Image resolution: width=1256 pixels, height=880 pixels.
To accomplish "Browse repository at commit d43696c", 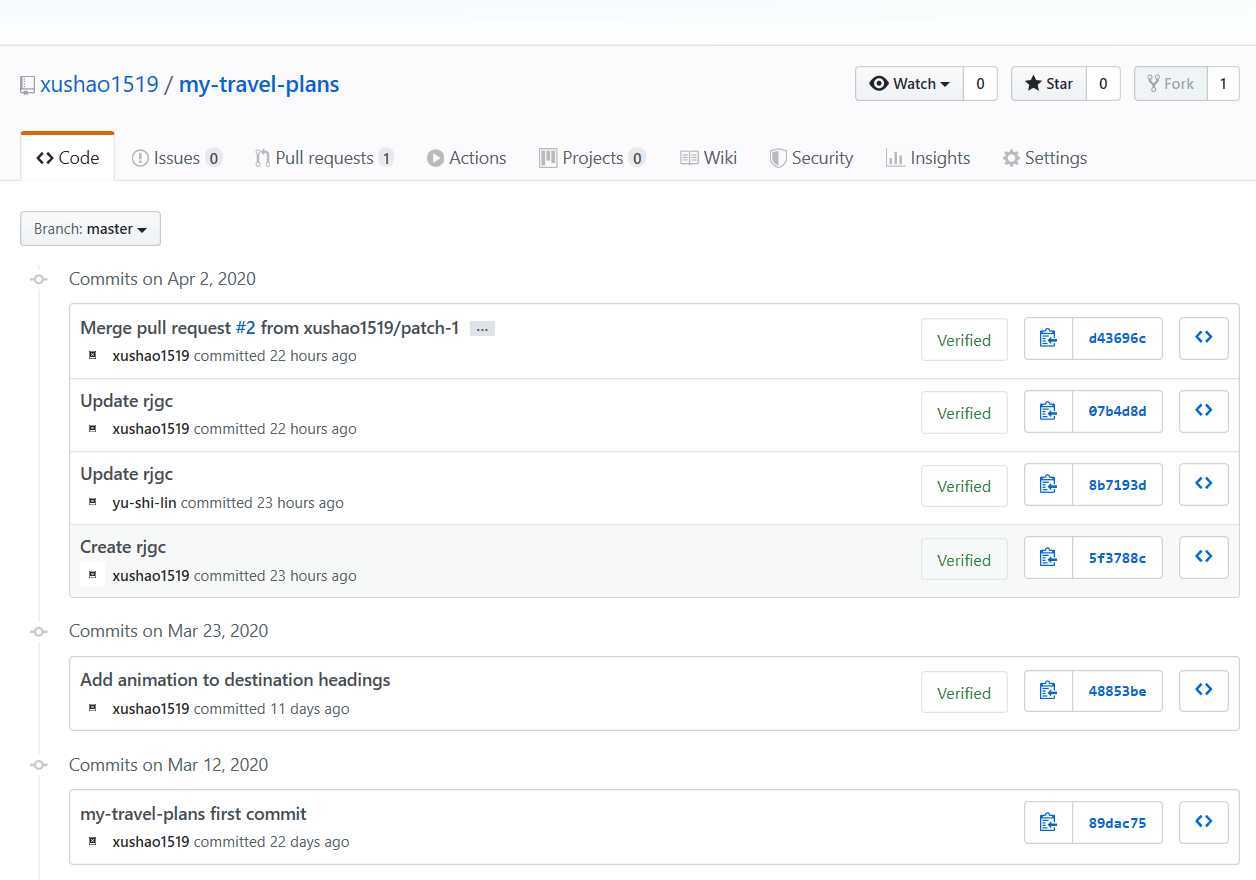I will (1204, 338).
